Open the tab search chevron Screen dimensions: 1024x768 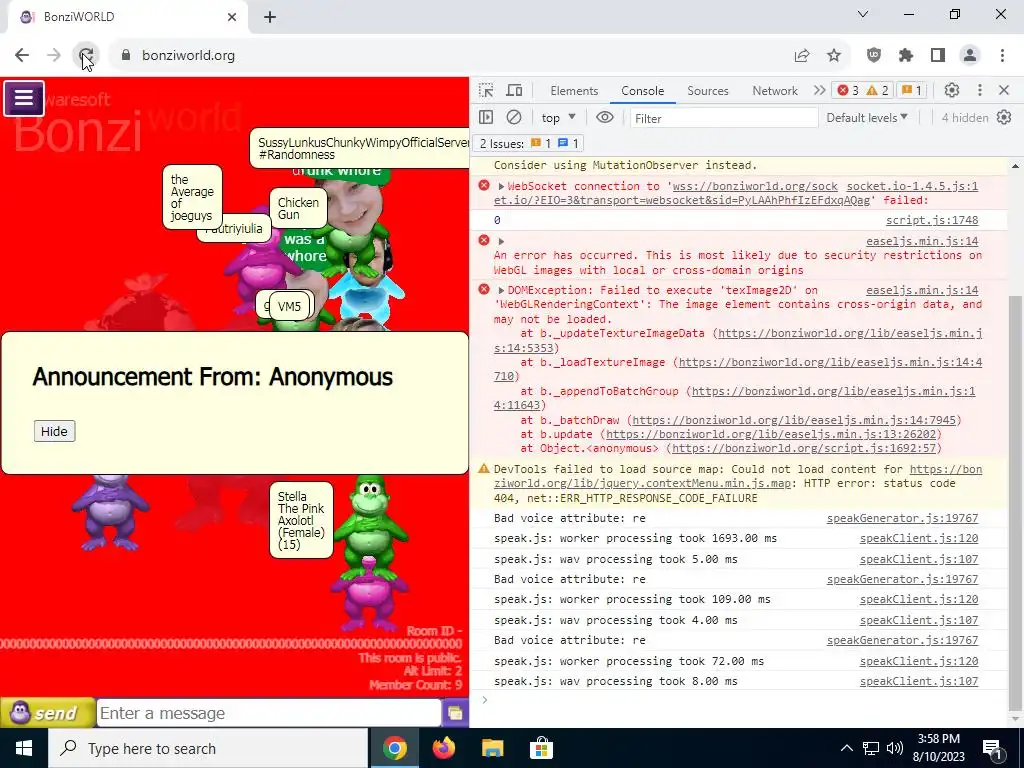click(863, 14)
